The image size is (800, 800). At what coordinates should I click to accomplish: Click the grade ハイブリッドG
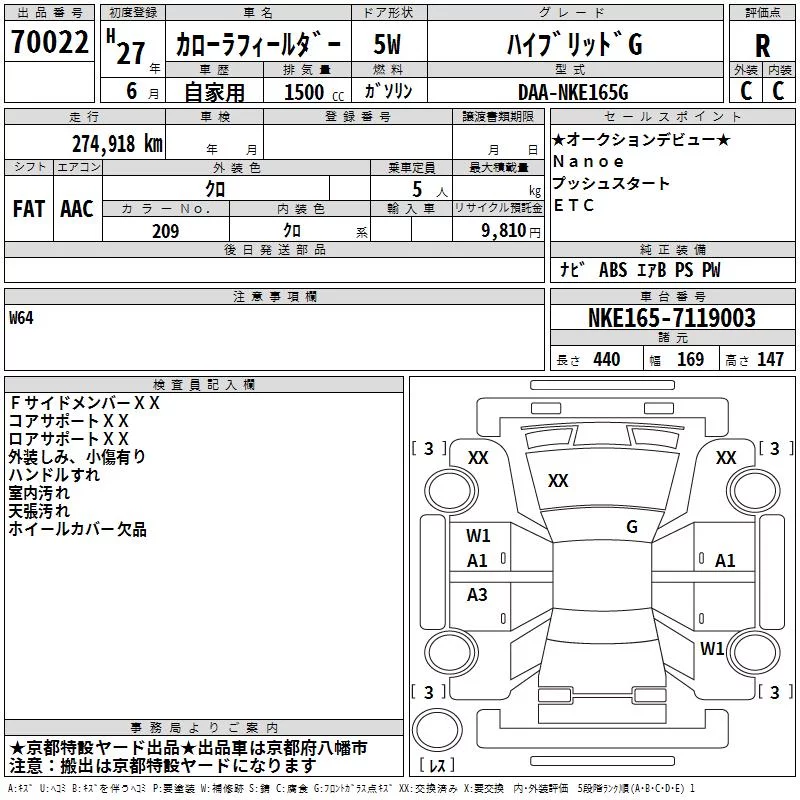click(x=574, y=44)
